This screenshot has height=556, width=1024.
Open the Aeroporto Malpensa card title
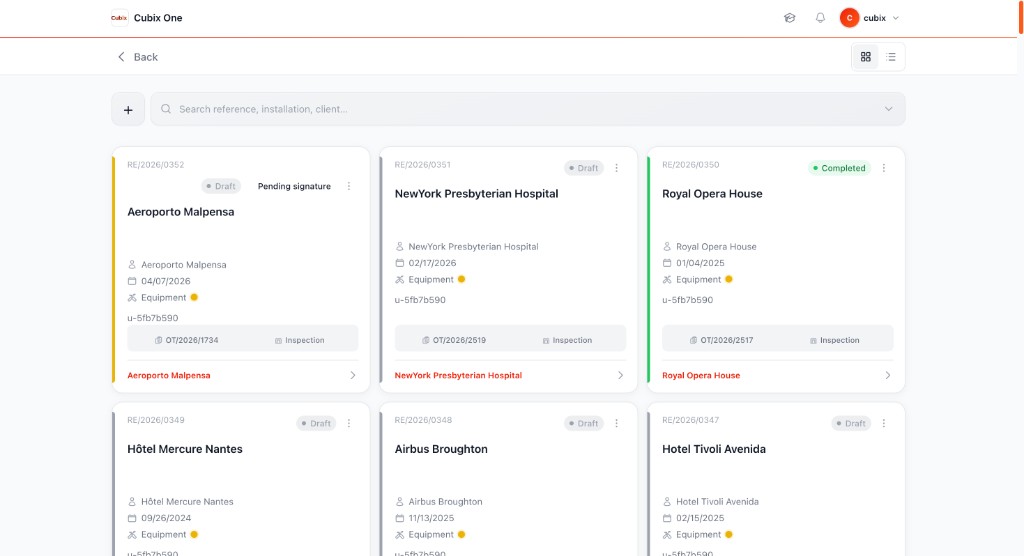pyautogui.click(x=180, y=212)
